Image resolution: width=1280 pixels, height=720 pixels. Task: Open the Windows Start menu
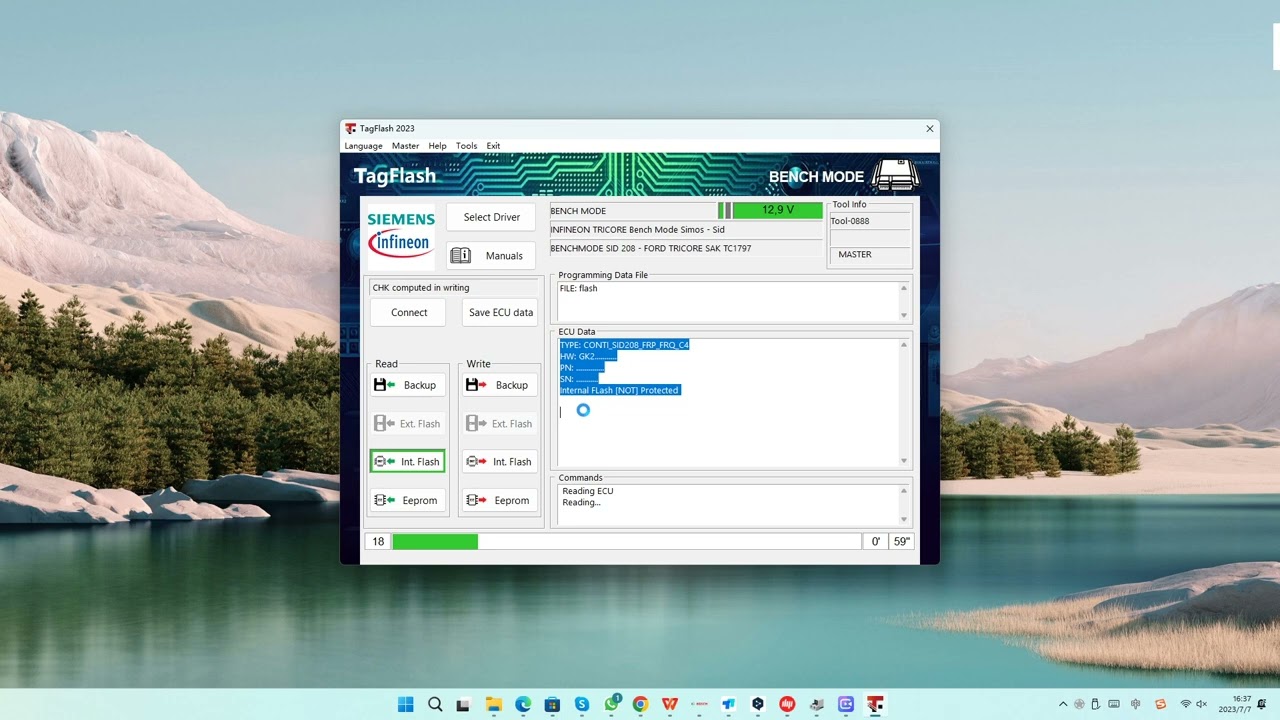406,704
